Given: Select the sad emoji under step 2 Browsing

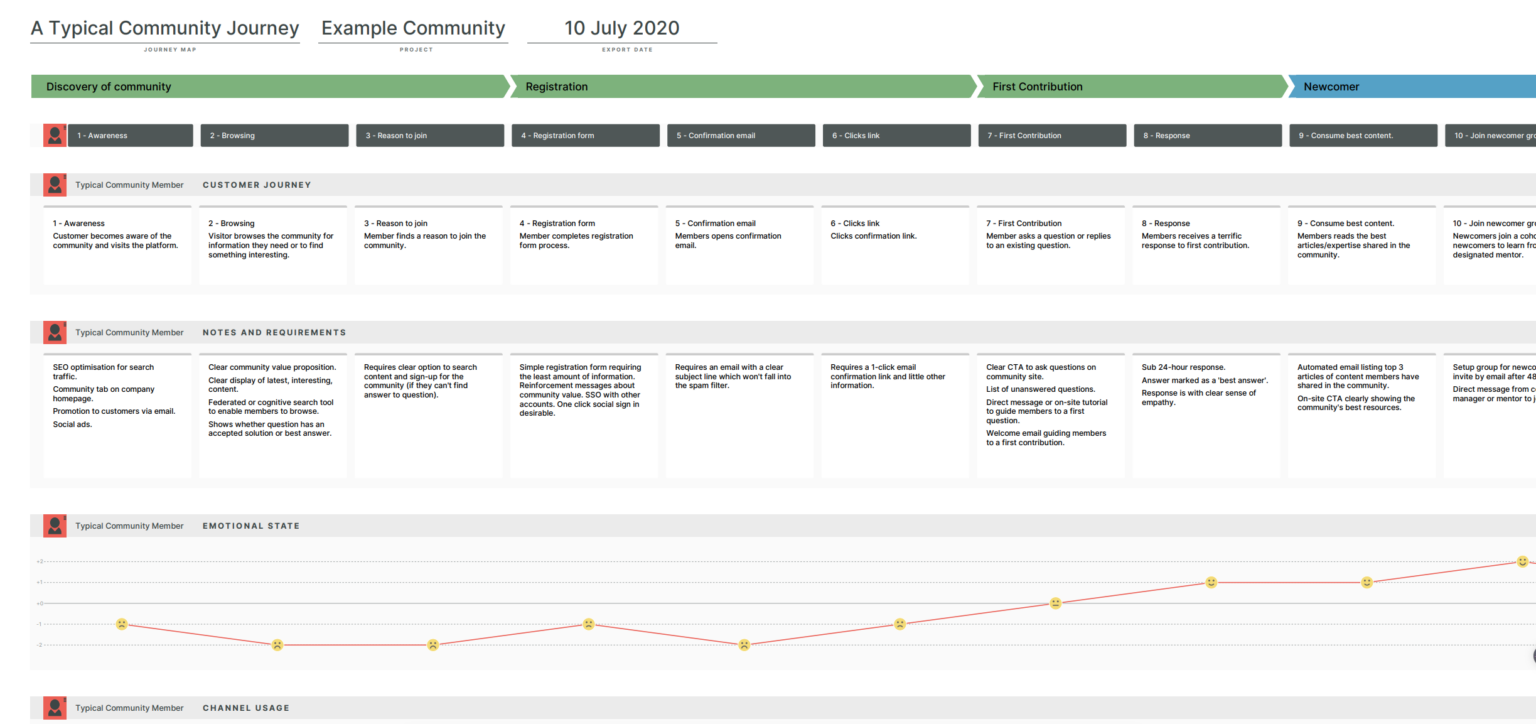Looking at the screenshot, I should click(x=277, y=645).
